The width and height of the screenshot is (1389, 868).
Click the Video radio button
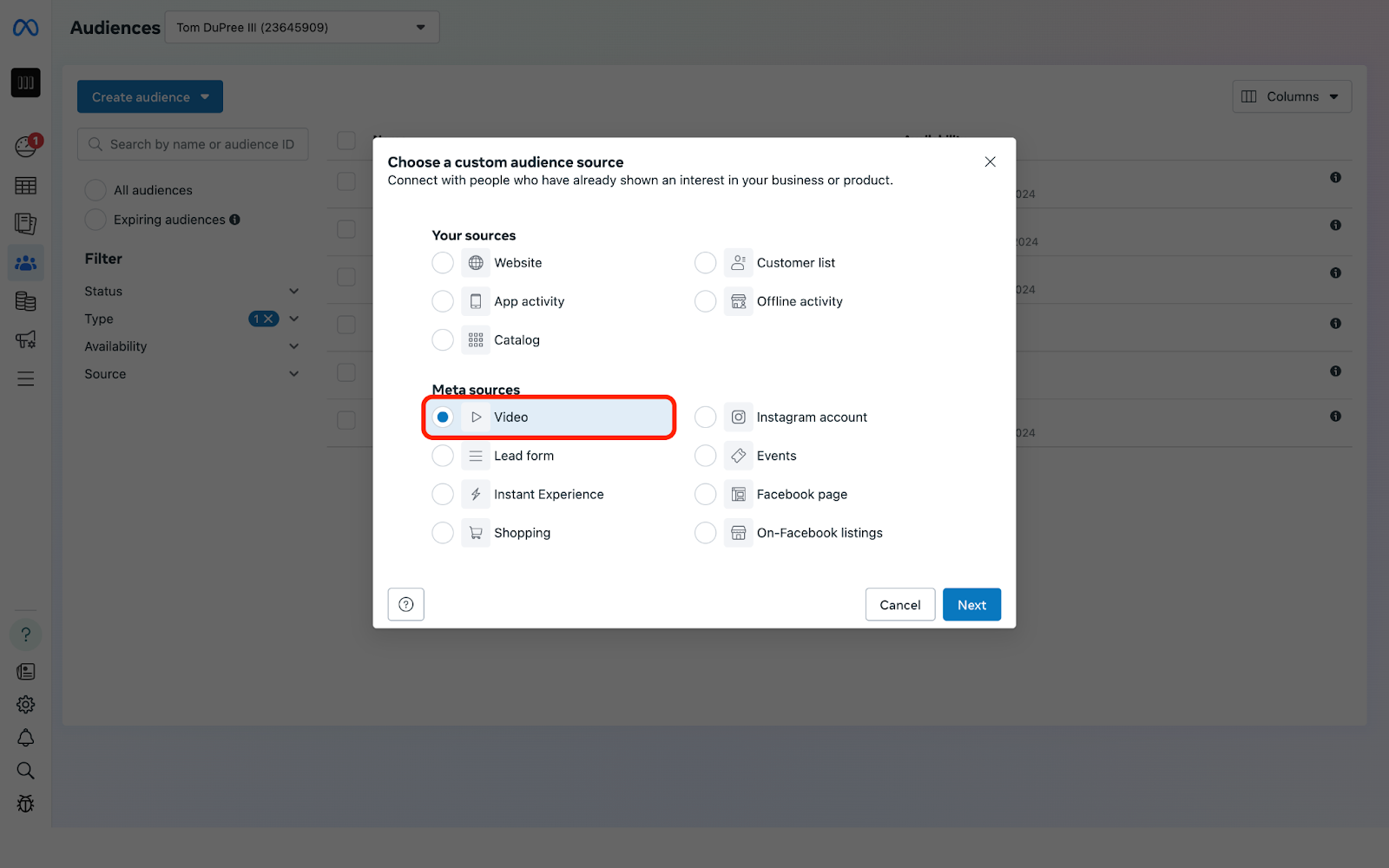(443, 418)
